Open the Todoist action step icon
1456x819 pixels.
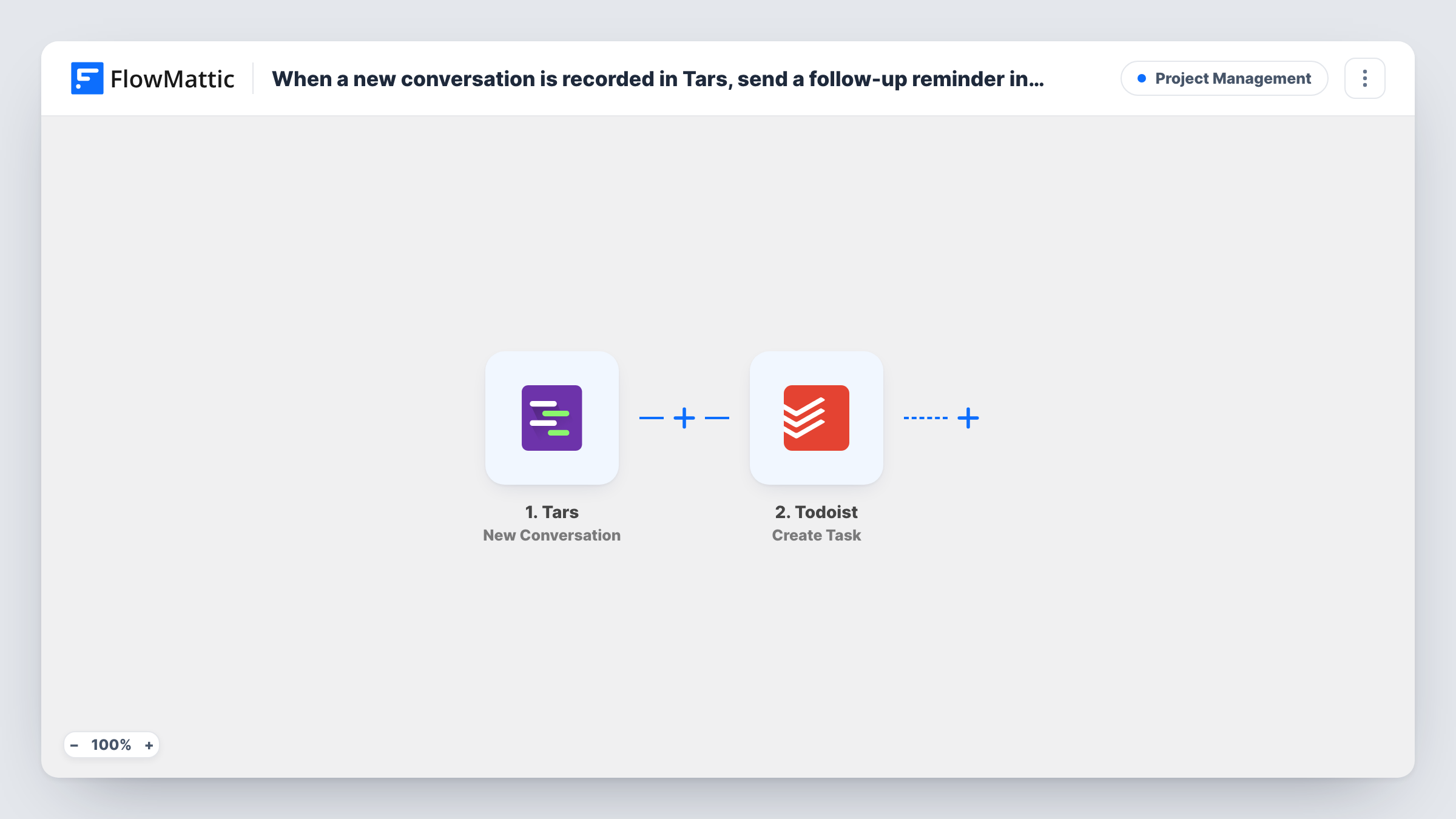[816, 418]
